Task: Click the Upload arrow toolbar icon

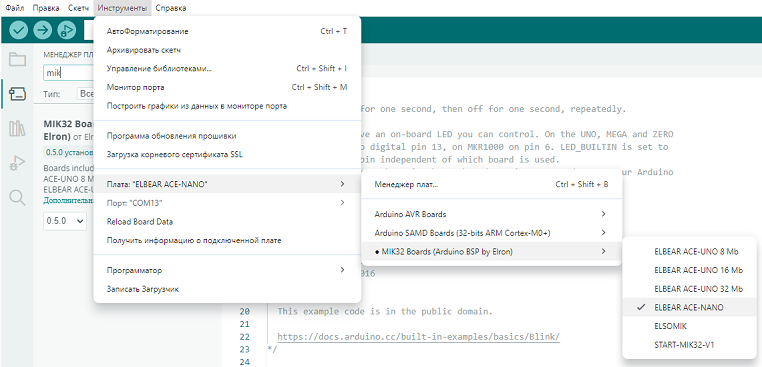Action: pyautogui.click(x=43, y=30)
